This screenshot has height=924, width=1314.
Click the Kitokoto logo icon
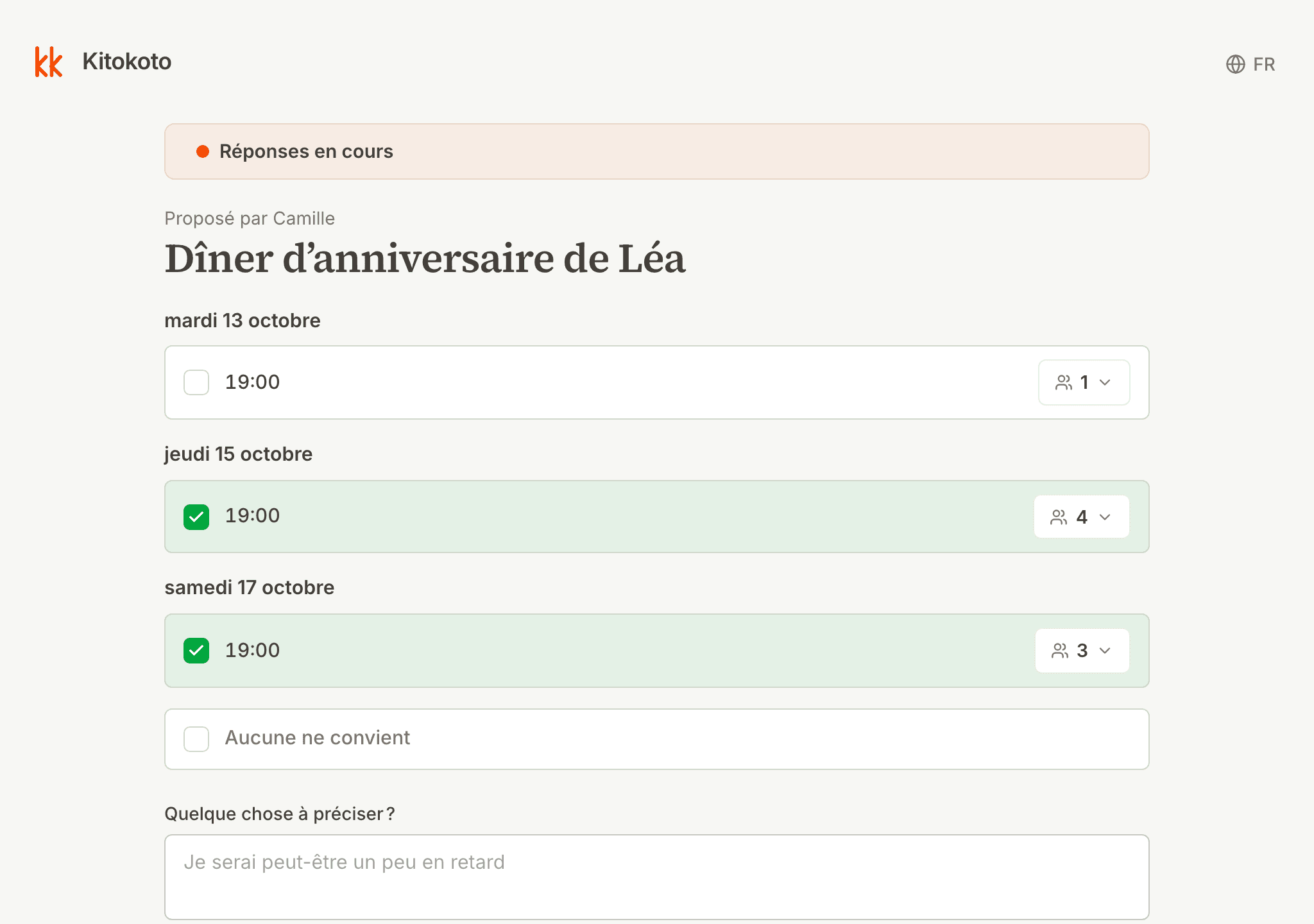[49, 62]
